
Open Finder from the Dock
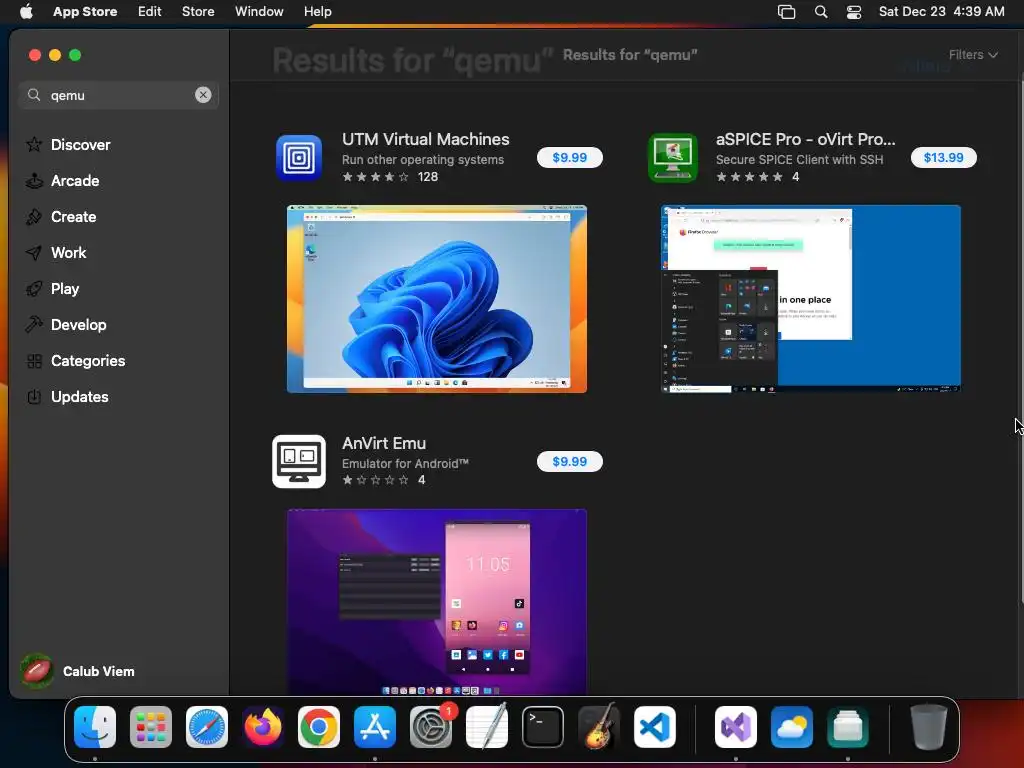click(95, 727)
